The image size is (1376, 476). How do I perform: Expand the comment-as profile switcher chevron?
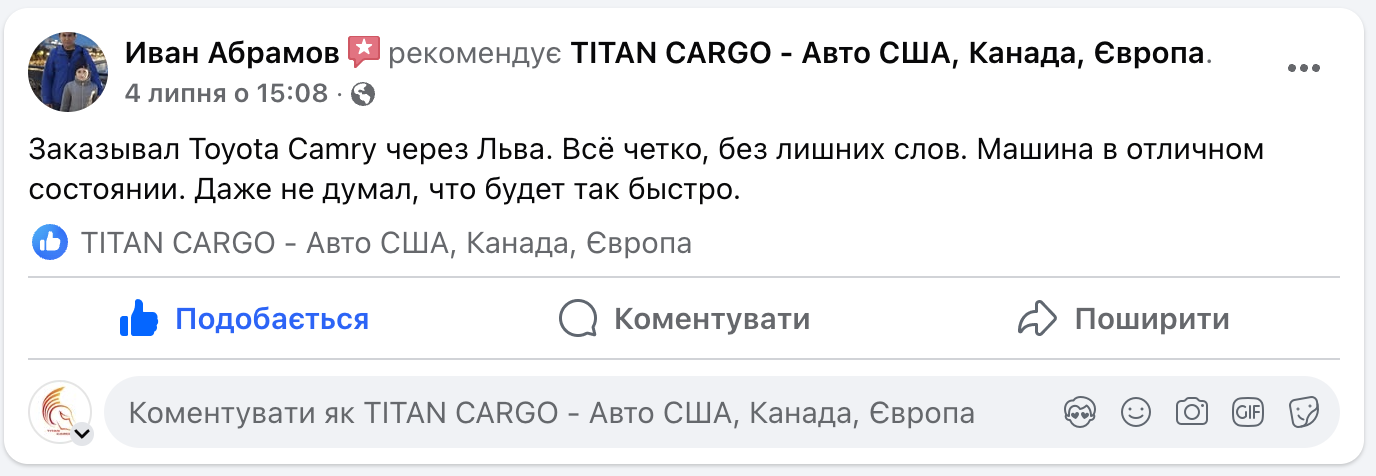(82, 434)
